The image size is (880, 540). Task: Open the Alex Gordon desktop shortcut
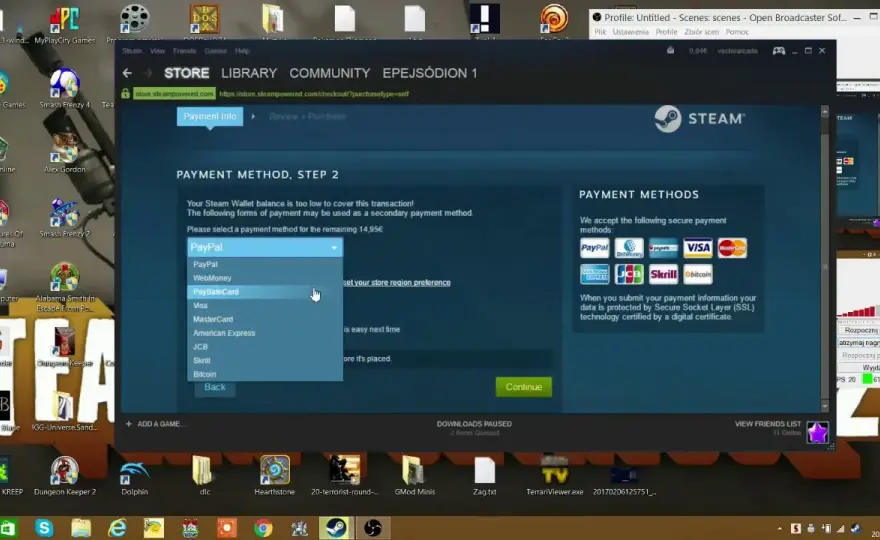click(x=65, y=153)
